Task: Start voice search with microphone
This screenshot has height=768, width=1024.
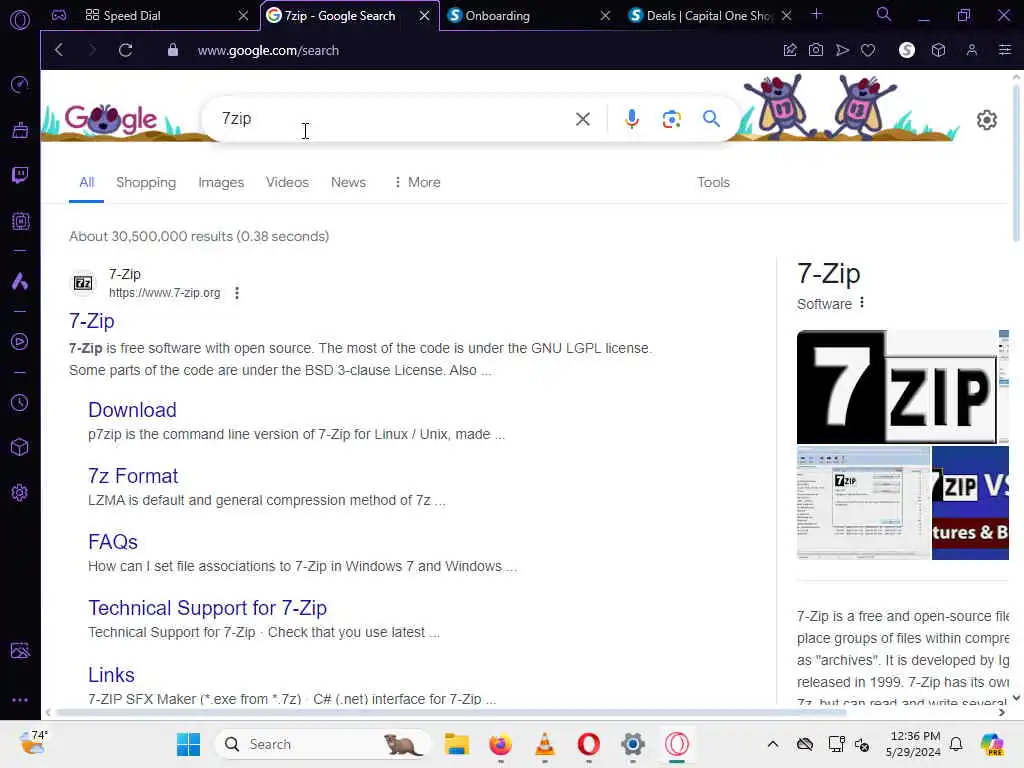Action: [632, 119]
